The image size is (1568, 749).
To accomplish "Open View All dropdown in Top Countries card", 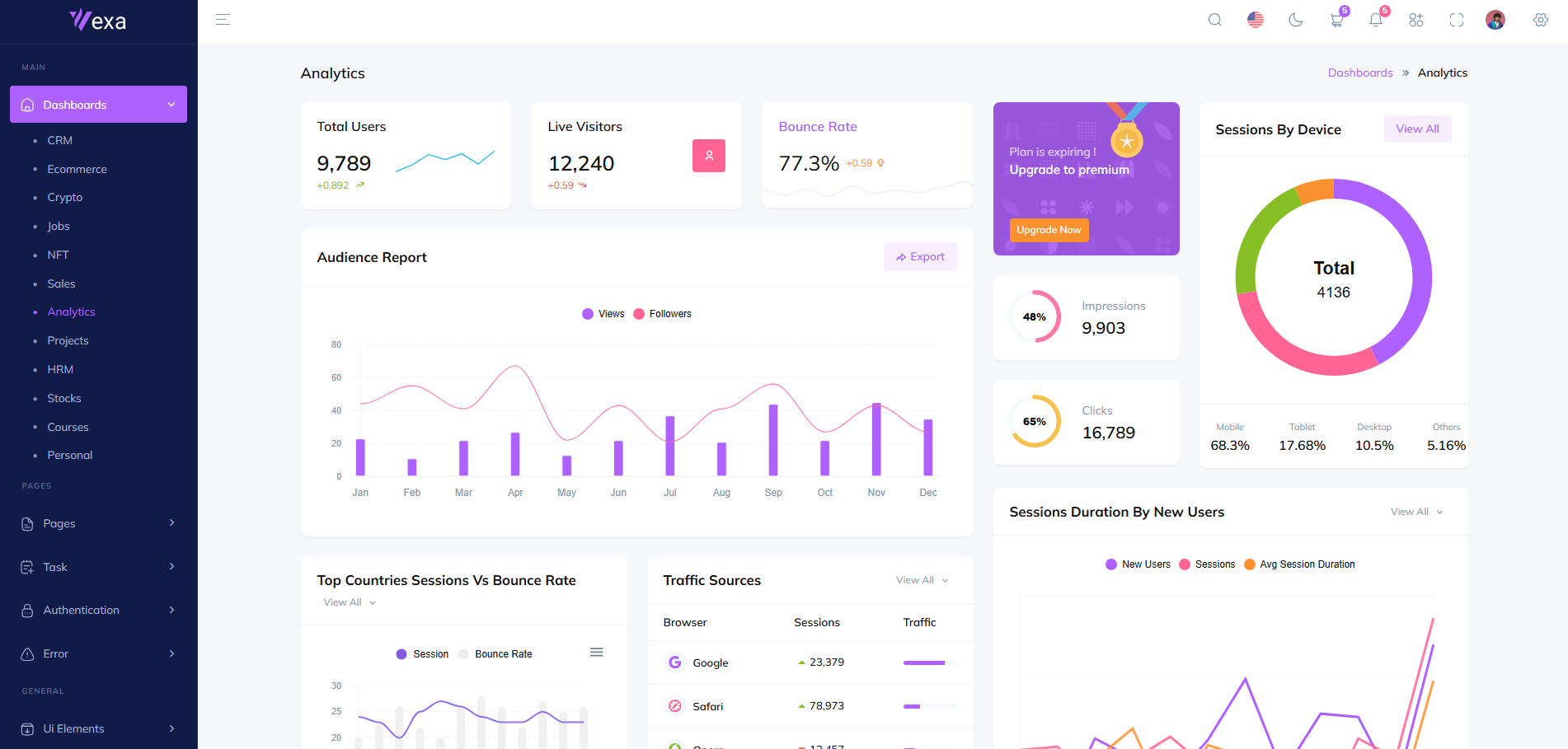I will [350, 602].
